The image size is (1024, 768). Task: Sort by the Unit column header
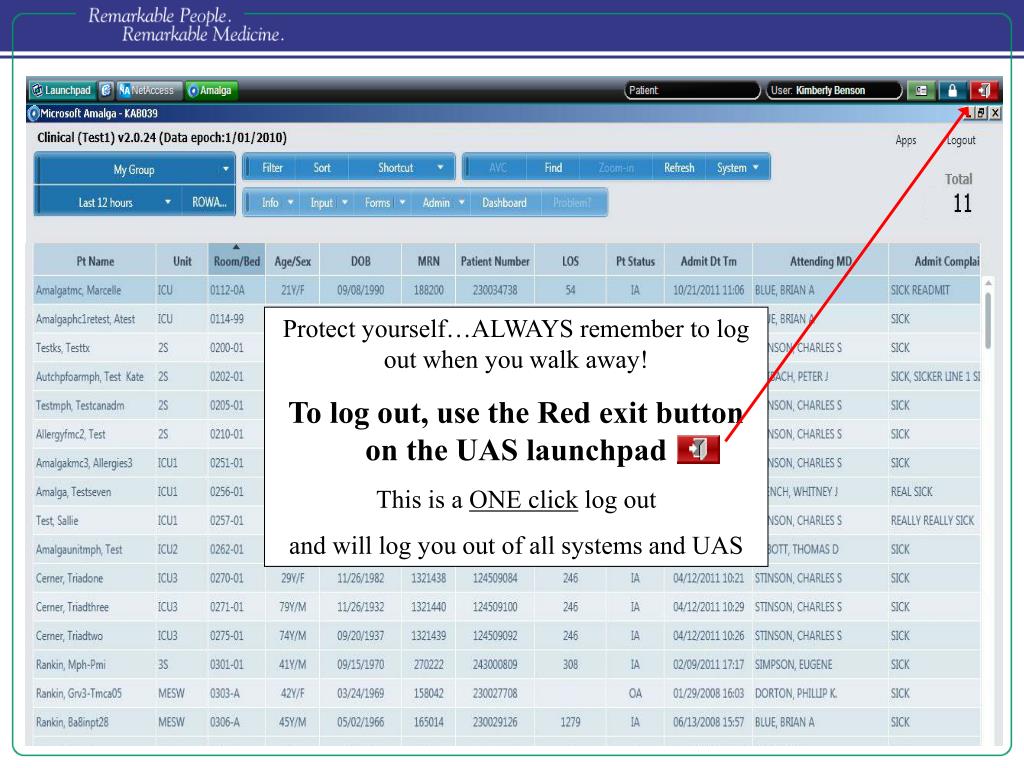click(182, 261)
